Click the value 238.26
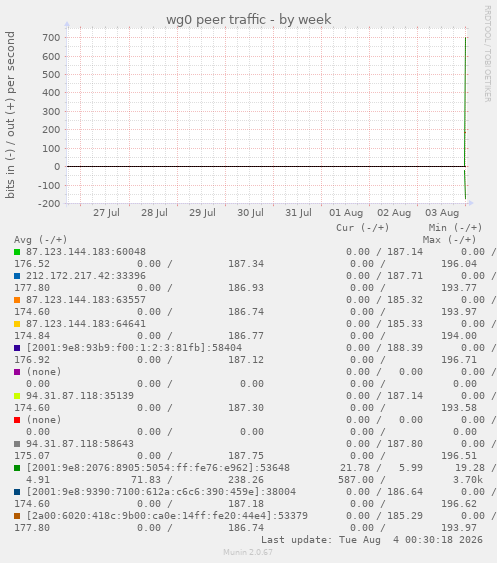Screen dimensions: 497x563 246,480
